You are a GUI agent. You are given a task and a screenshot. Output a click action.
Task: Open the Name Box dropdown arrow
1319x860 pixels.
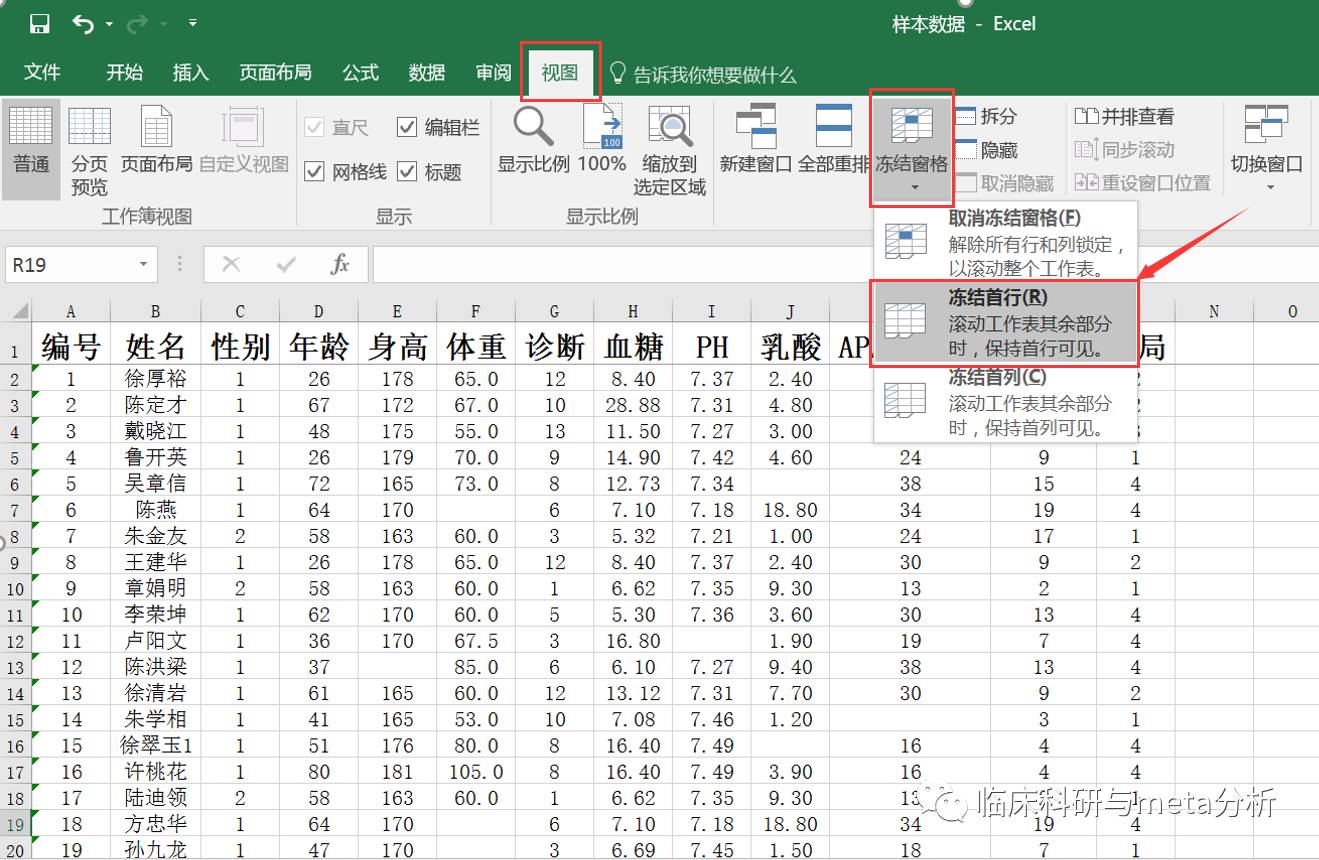(144, 265)
